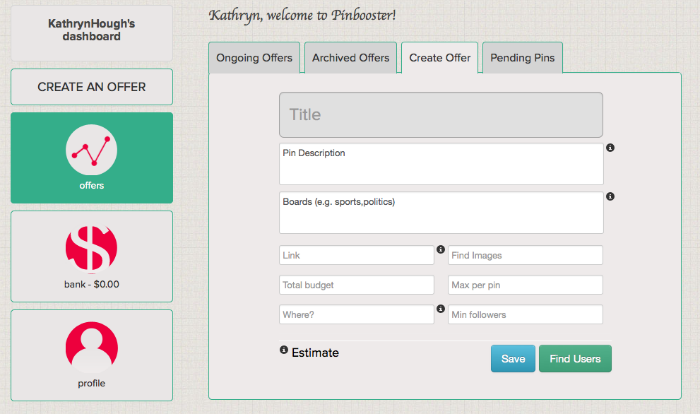The image size is (700, 414).
Task: Click the blue Save button
Action: click(513, 359)
